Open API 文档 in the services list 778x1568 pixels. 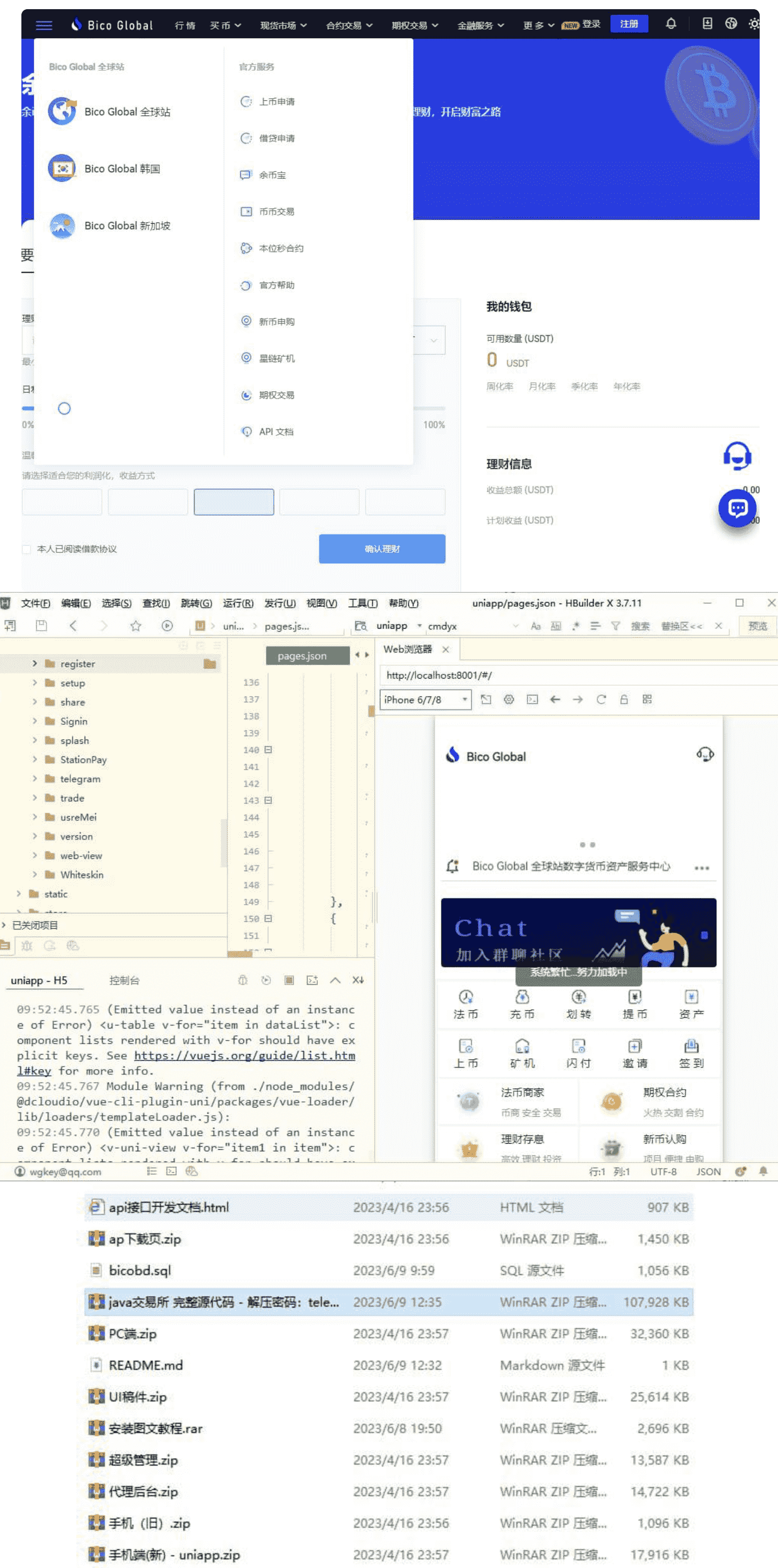tap(267, 431)
